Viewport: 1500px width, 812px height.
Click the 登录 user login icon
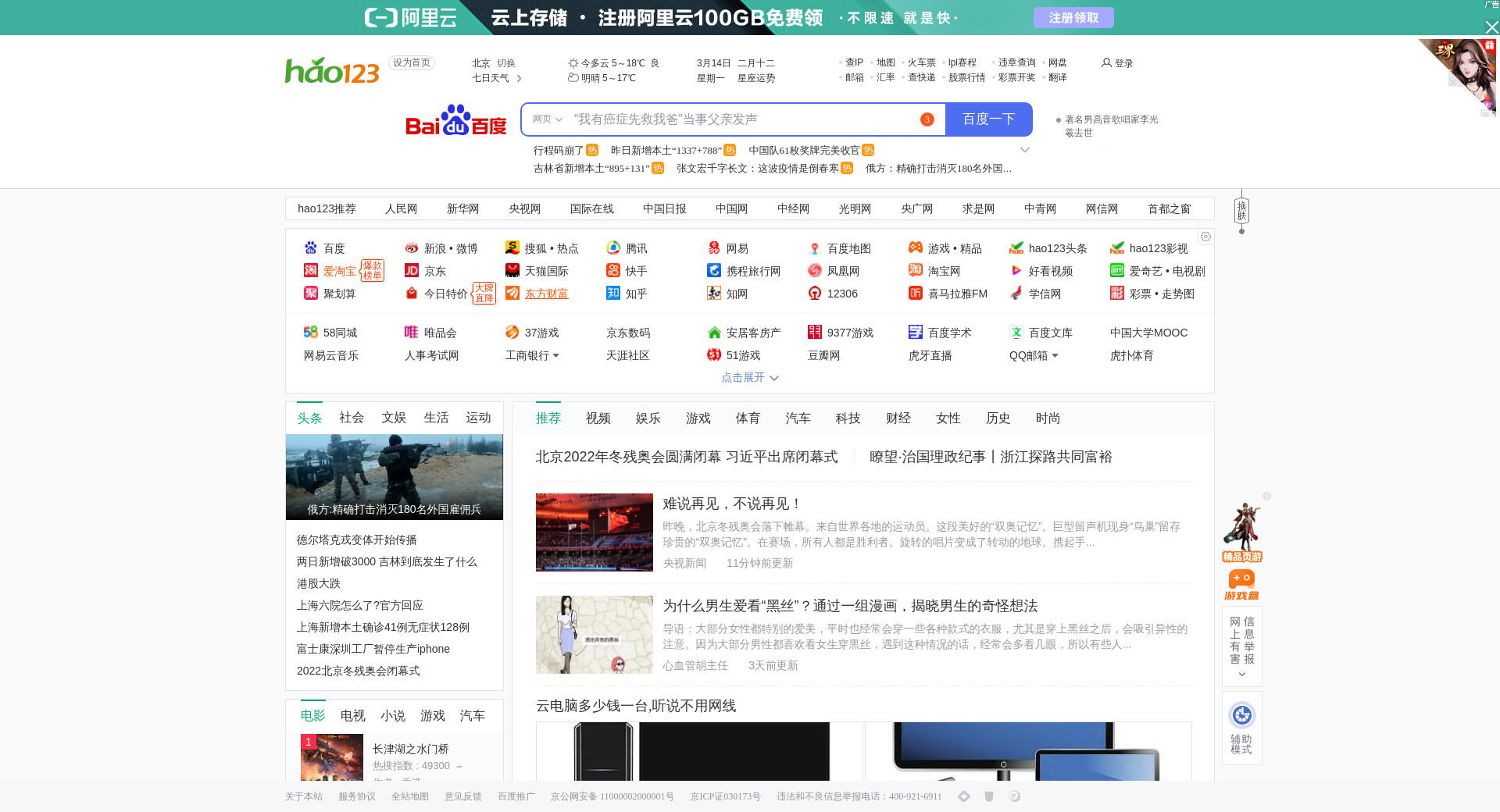tap(1107, 63)
